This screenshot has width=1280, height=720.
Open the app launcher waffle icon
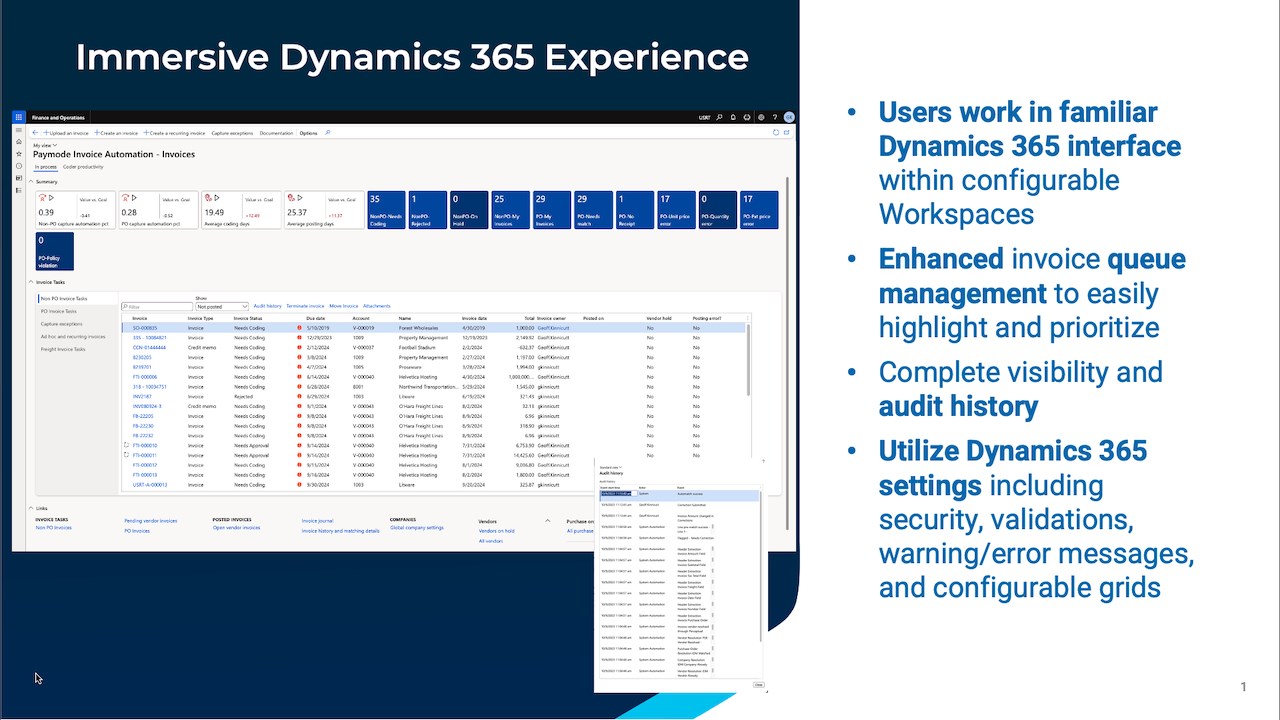[19, 117]
